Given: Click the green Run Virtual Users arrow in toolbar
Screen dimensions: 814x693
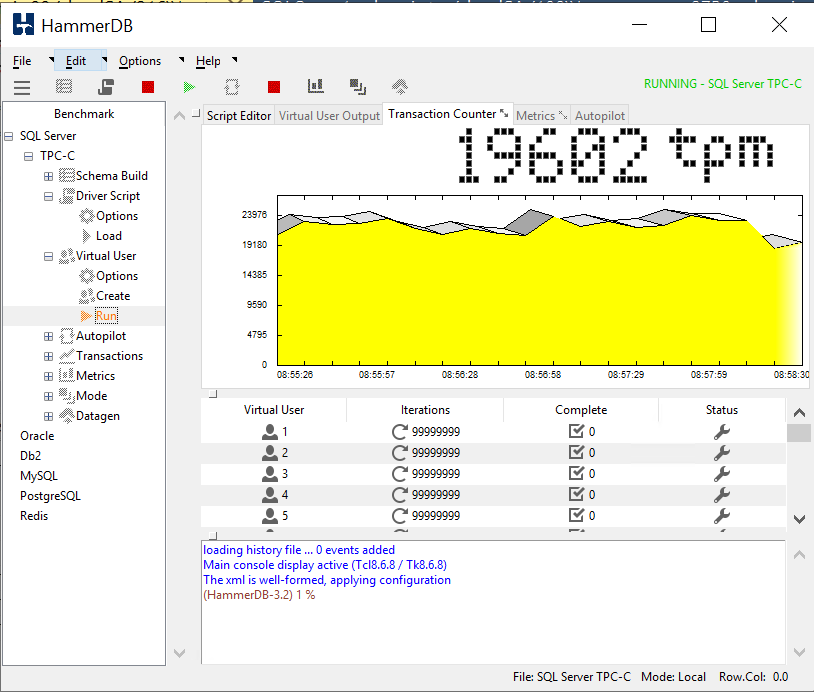Looking at the screenshot, I should click(189, 87).
